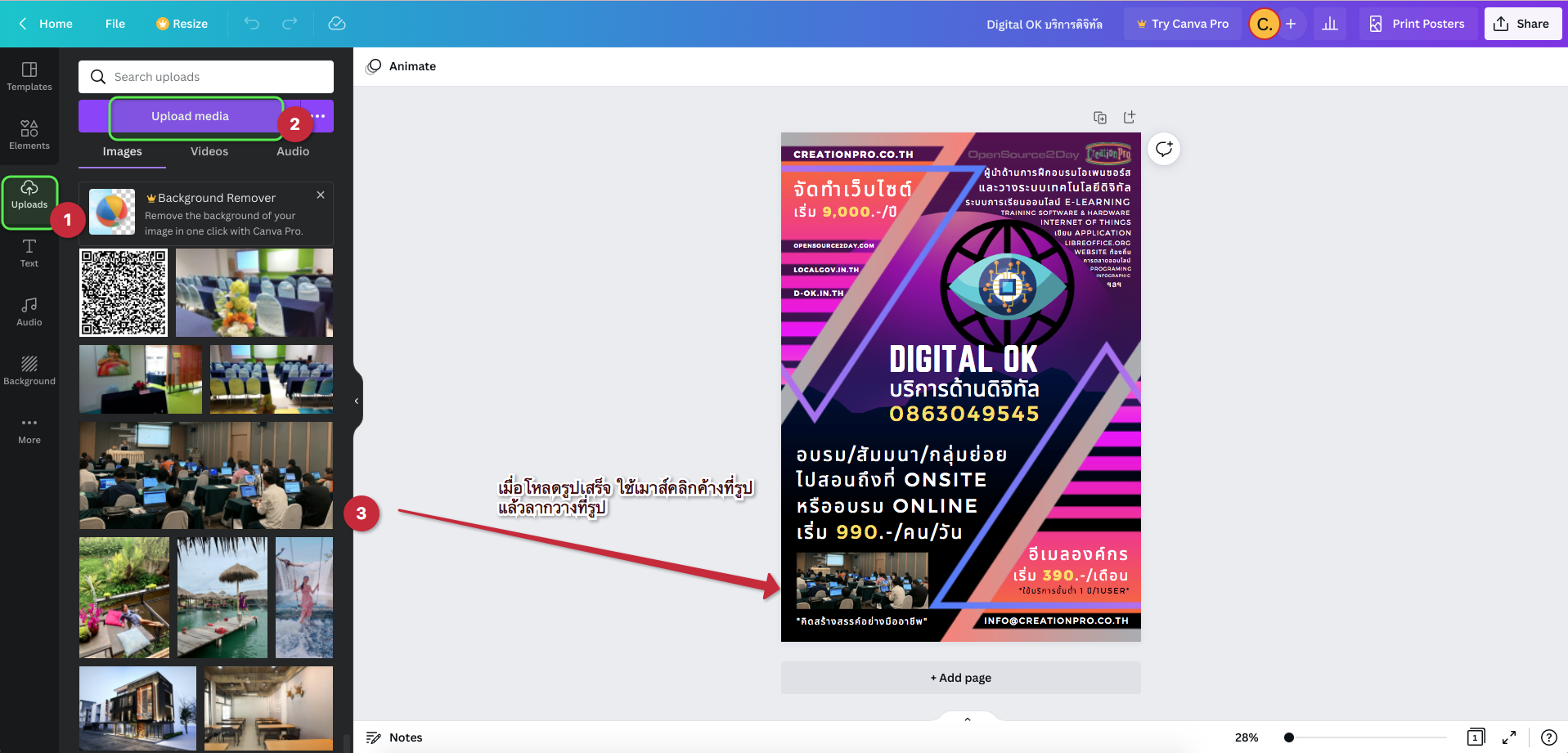Open upload options three-dot menu
Viewport: 1568px width, 753px height.
pos(319,116)
